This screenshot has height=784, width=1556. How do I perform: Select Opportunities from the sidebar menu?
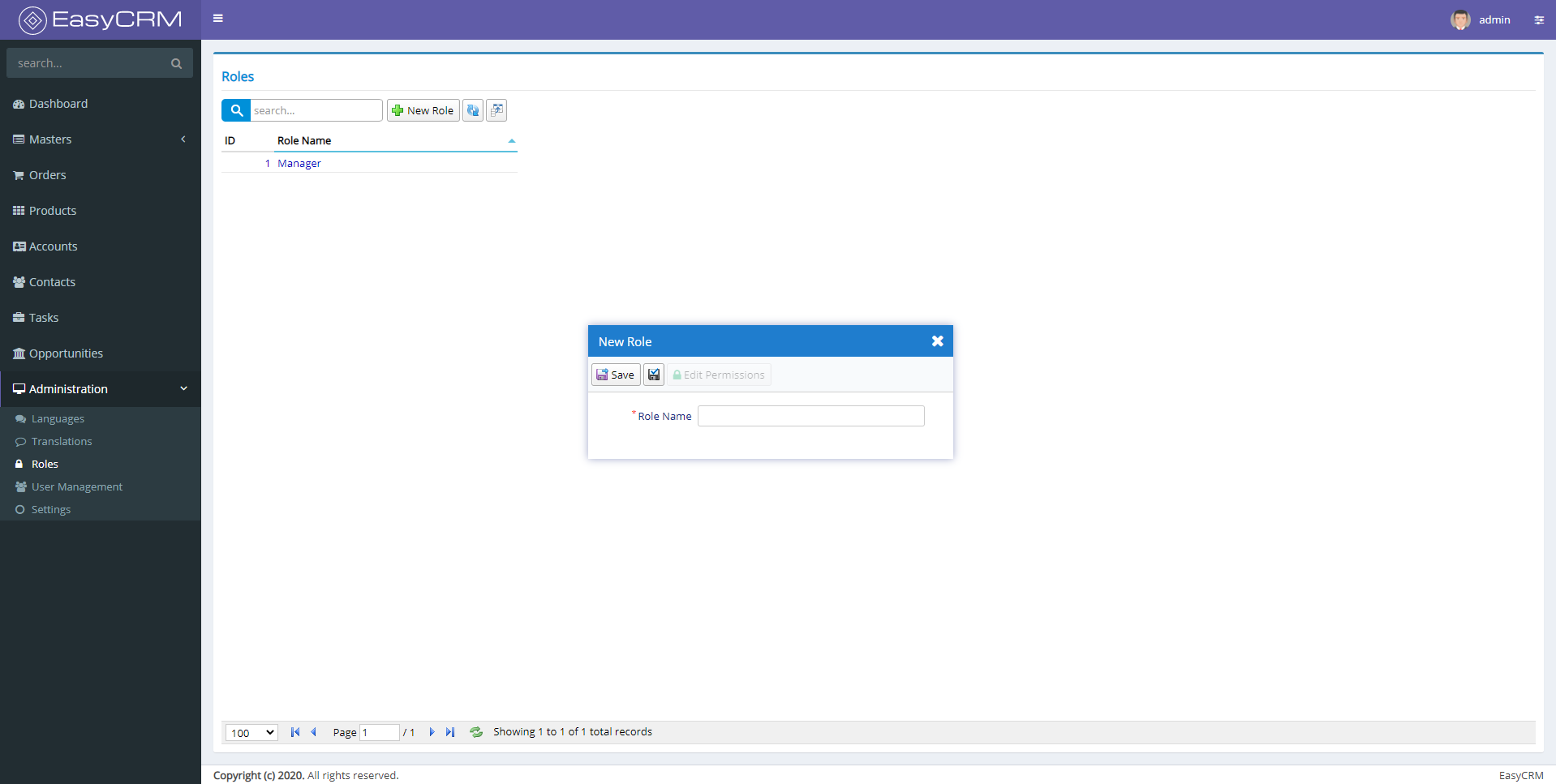tap(66, 353)
